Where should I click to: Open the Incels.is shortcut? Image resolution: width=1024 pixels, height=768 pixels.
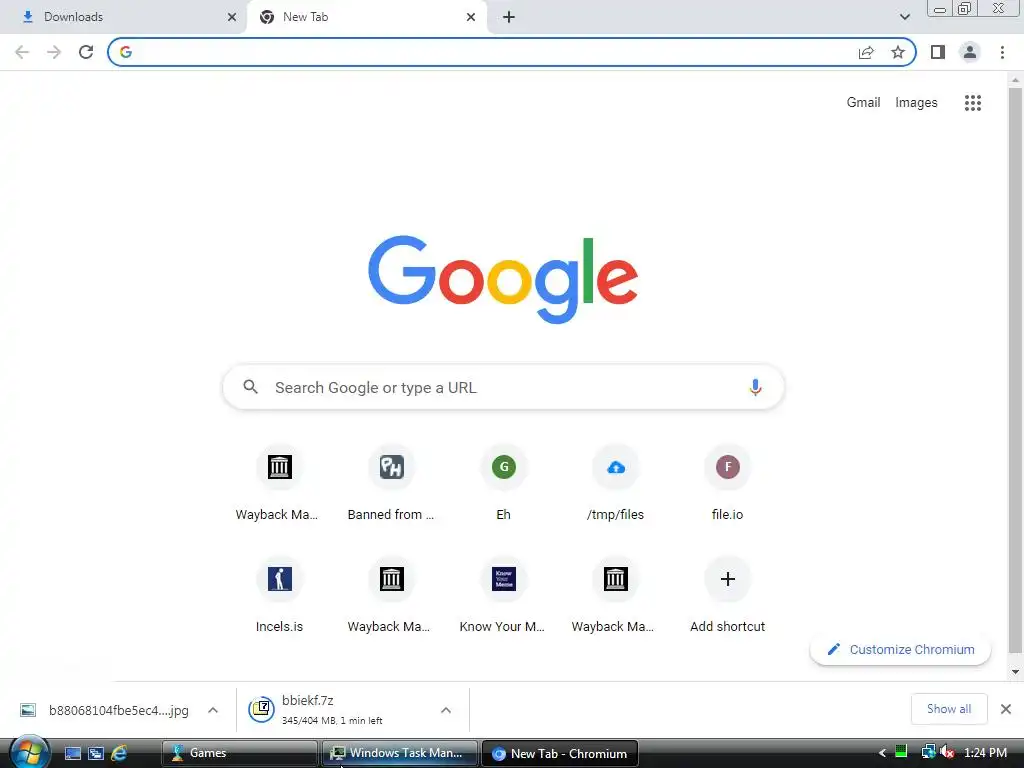click(279, 596)
